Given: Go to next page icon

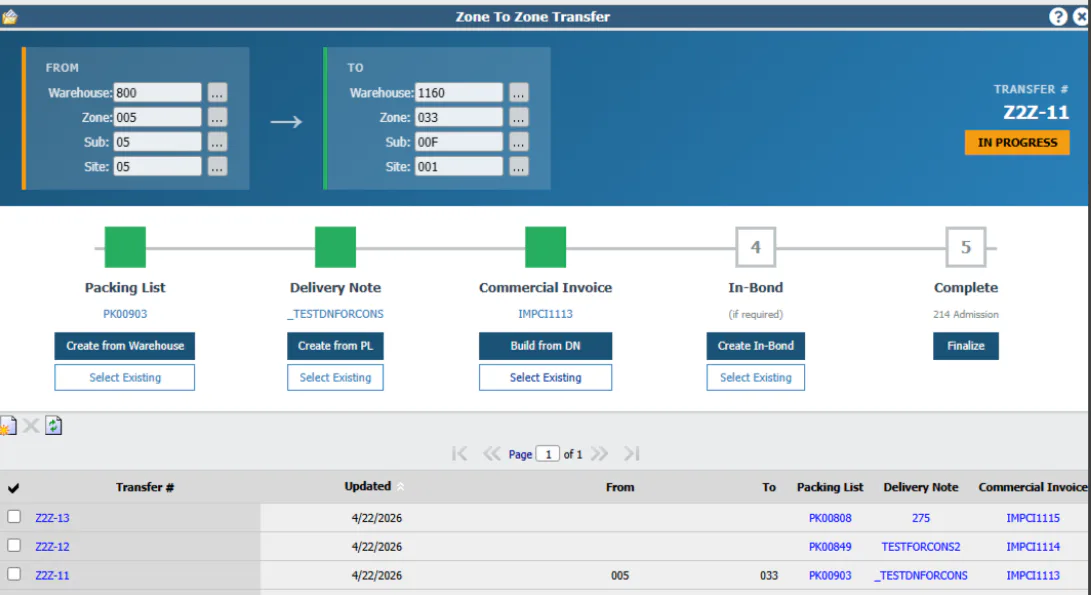Looking at the screenshot, I should coord(599,454).
